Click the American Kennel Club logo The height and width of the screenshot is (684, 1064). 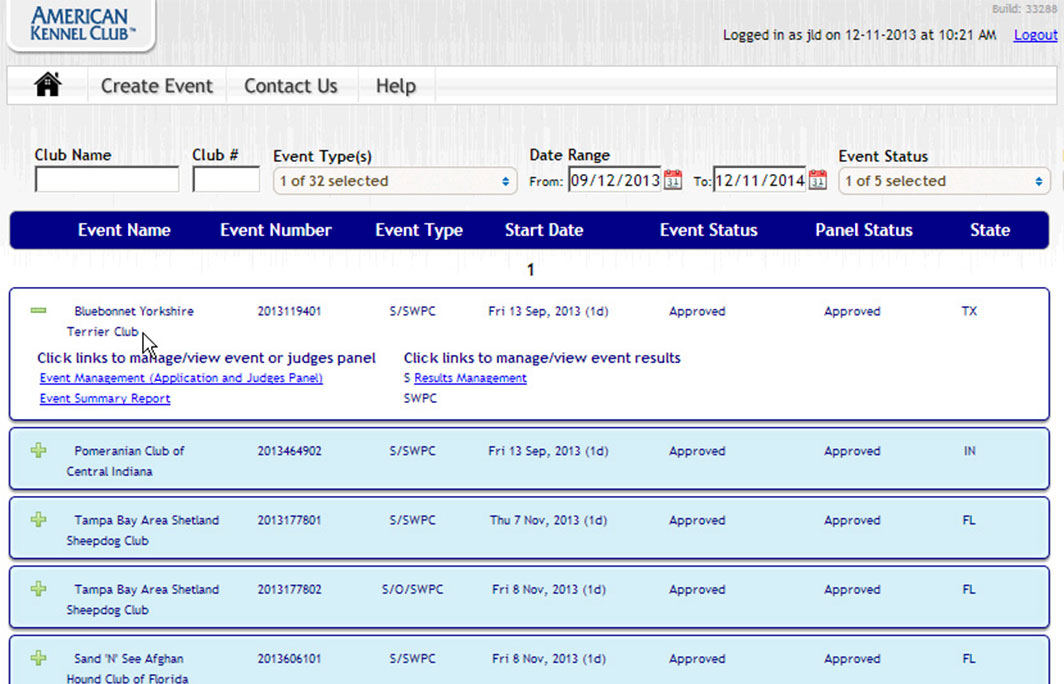82,24
